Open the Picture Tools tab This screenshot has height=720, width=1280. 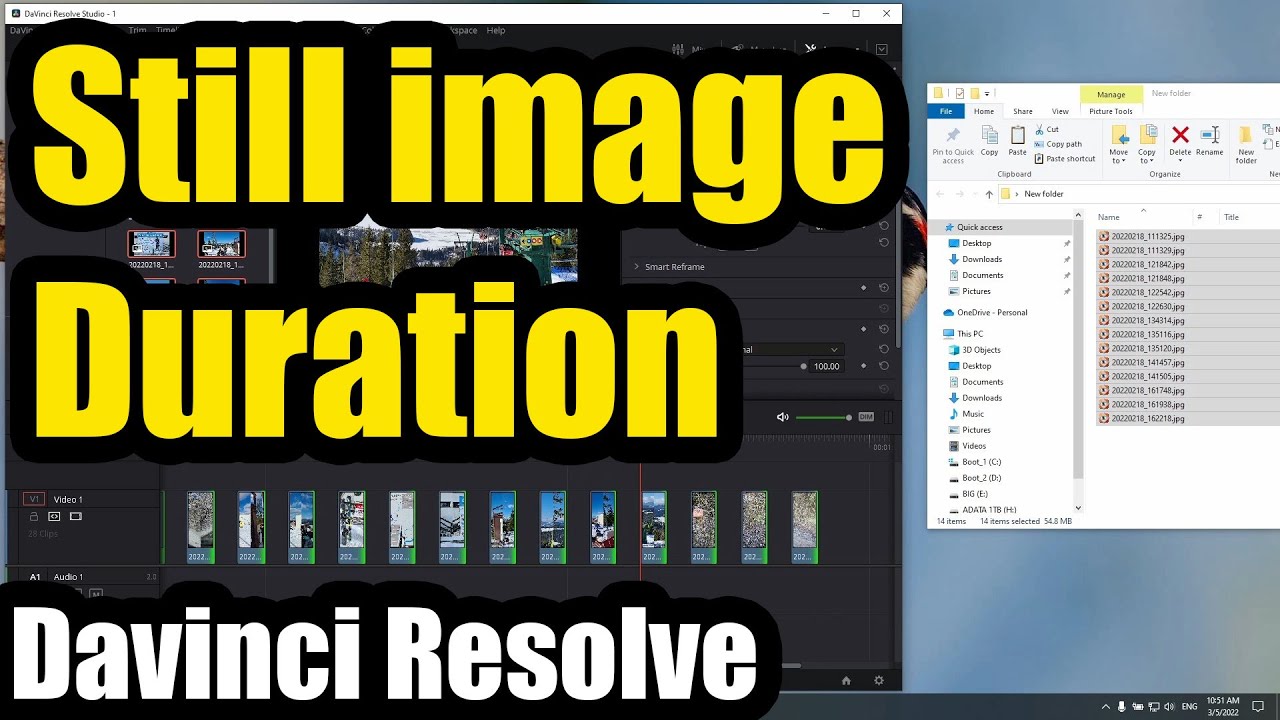[x=1111, y=111]
